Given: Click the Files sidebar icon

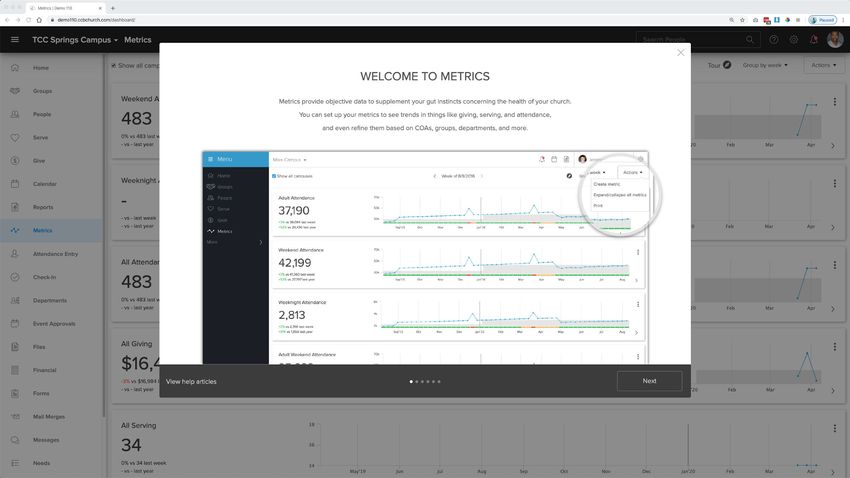Looking at the screenshot, I should pos(15,347).
